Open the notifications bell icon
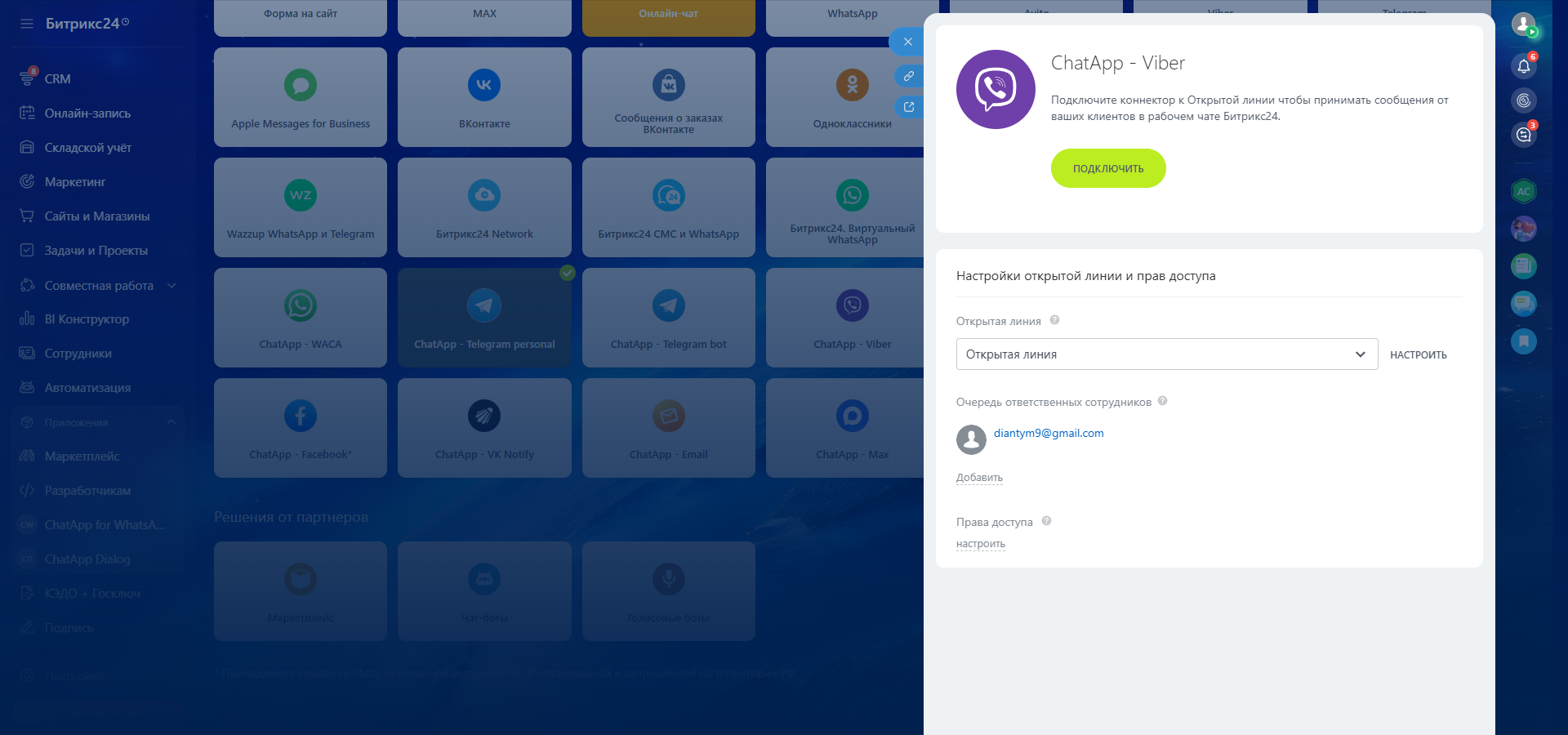The image size is (1568, 735). point(1523,66)
